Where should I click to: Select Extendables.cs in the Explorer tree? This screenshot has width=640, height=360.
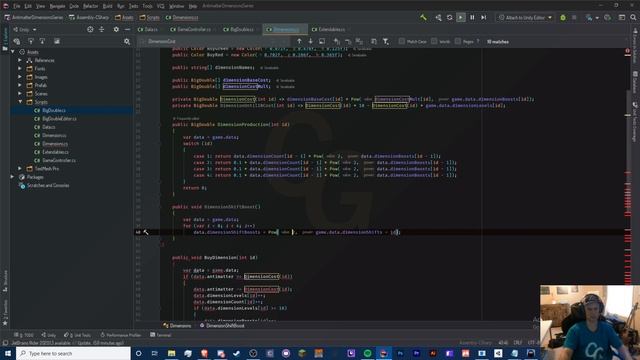coord(55,152)
